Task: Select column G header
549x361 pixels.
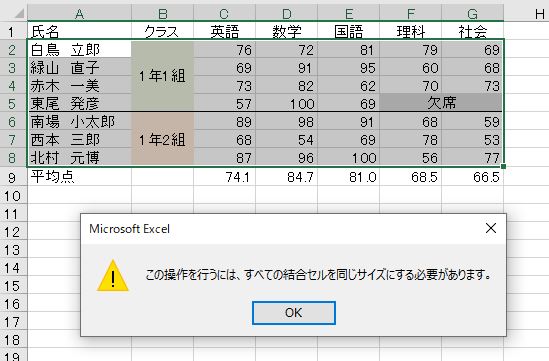Action: point(472,14)
